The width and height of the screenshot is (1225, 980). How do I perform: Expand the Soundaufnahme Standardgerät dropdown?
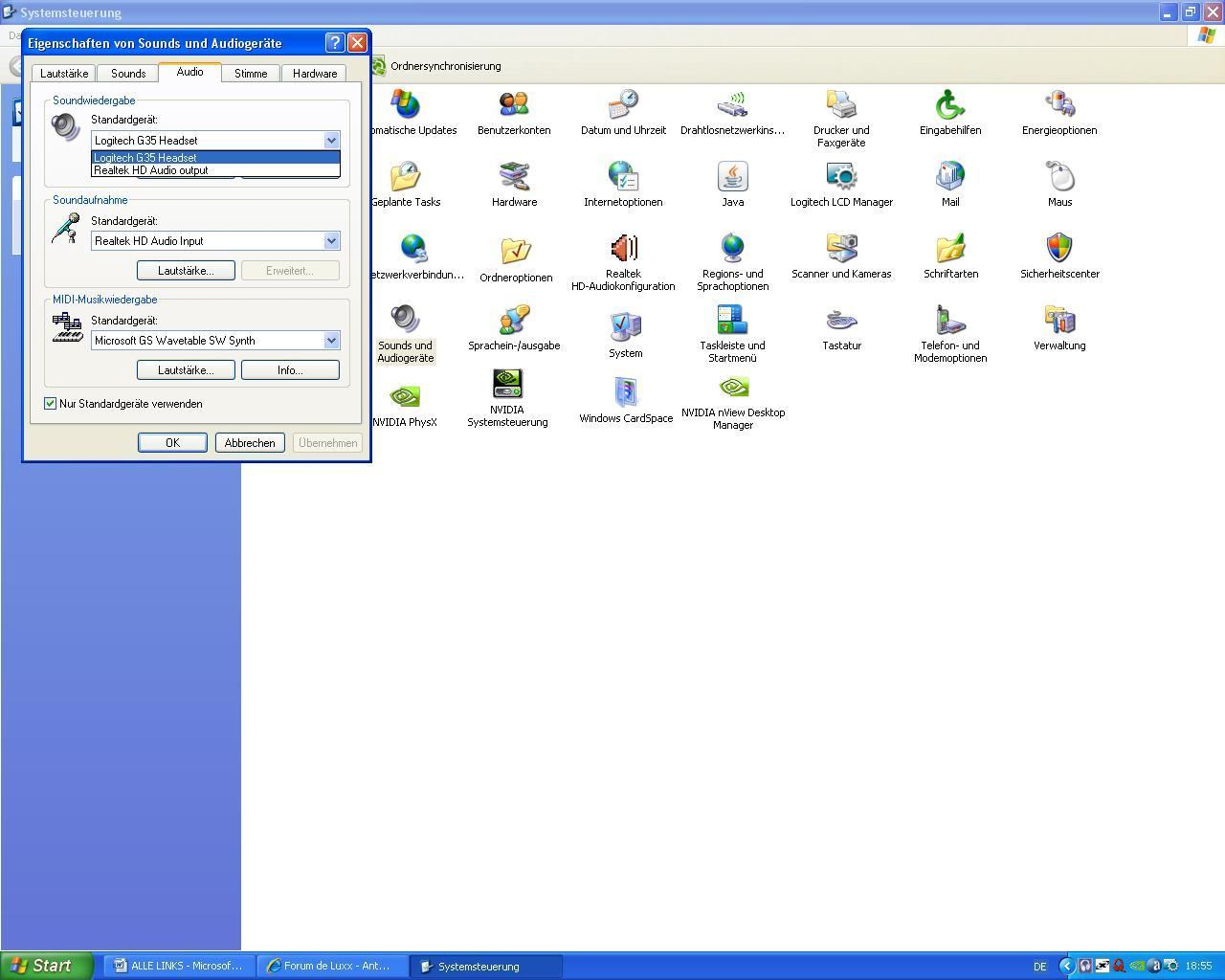point(331,241)
